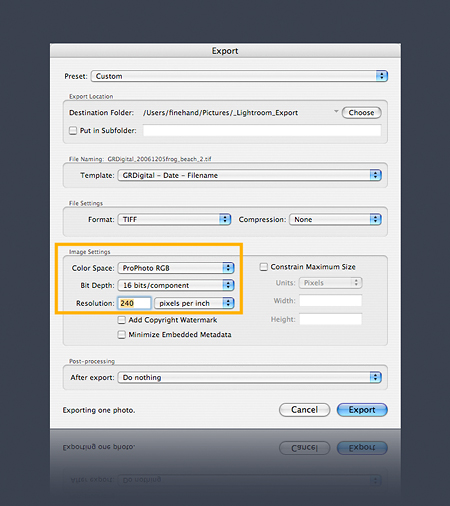Open the After export Do nothing dropdown
This screenshot has height=506, width=450.
pos(250,377)
